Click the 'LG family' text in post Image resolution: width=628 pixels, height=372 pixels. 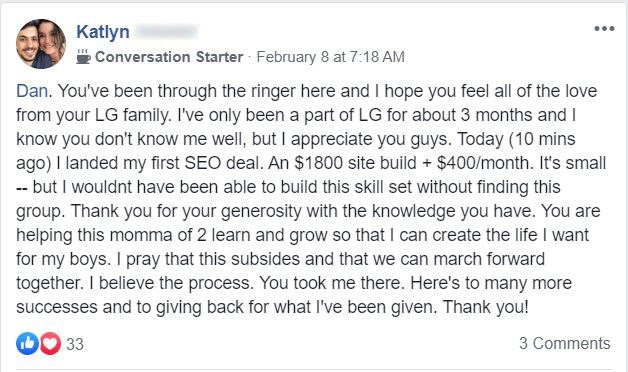click(133, 115)
